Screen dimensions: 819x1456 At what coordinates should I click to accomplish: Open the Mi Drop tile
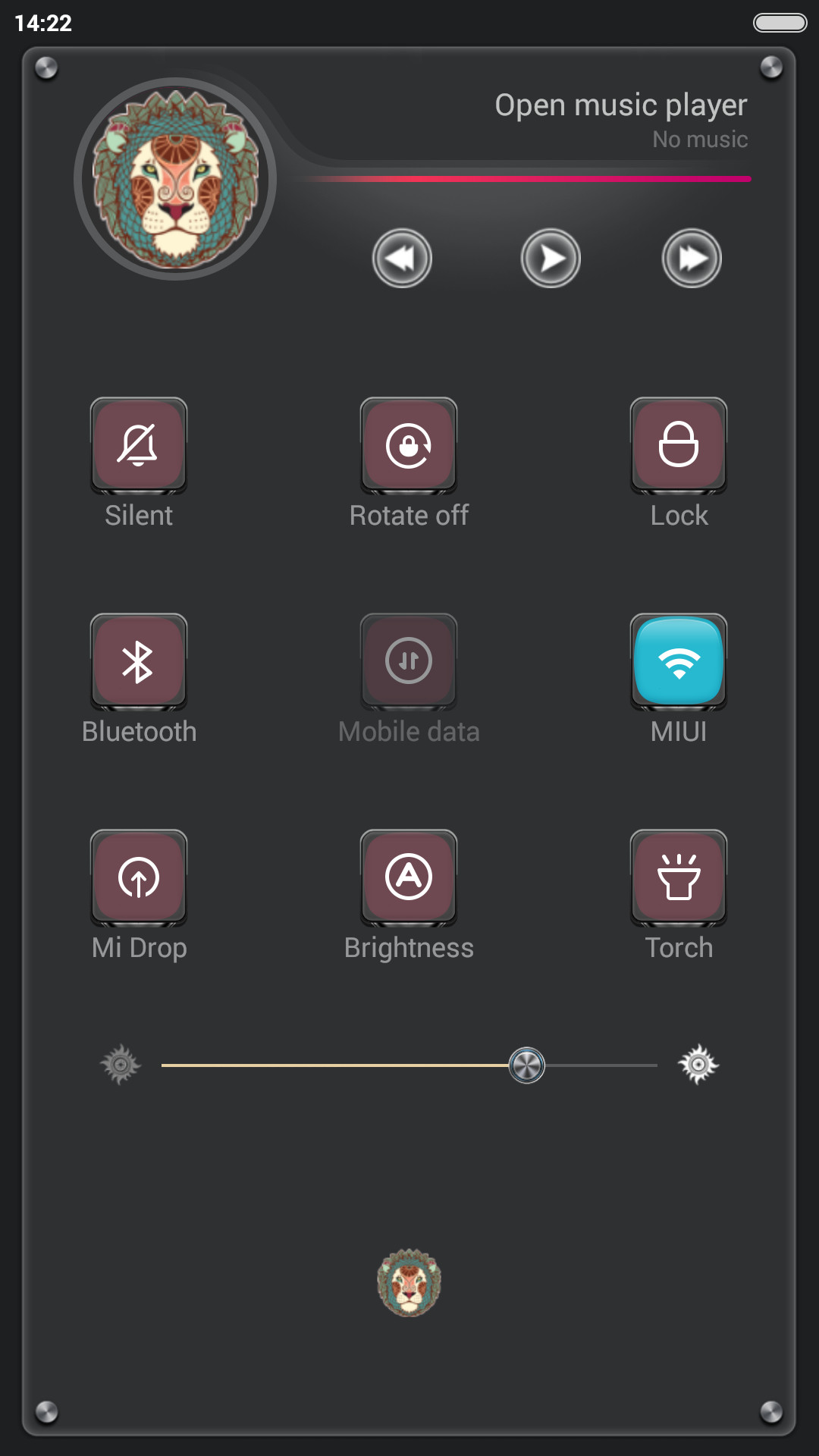[x=139, y=878]
